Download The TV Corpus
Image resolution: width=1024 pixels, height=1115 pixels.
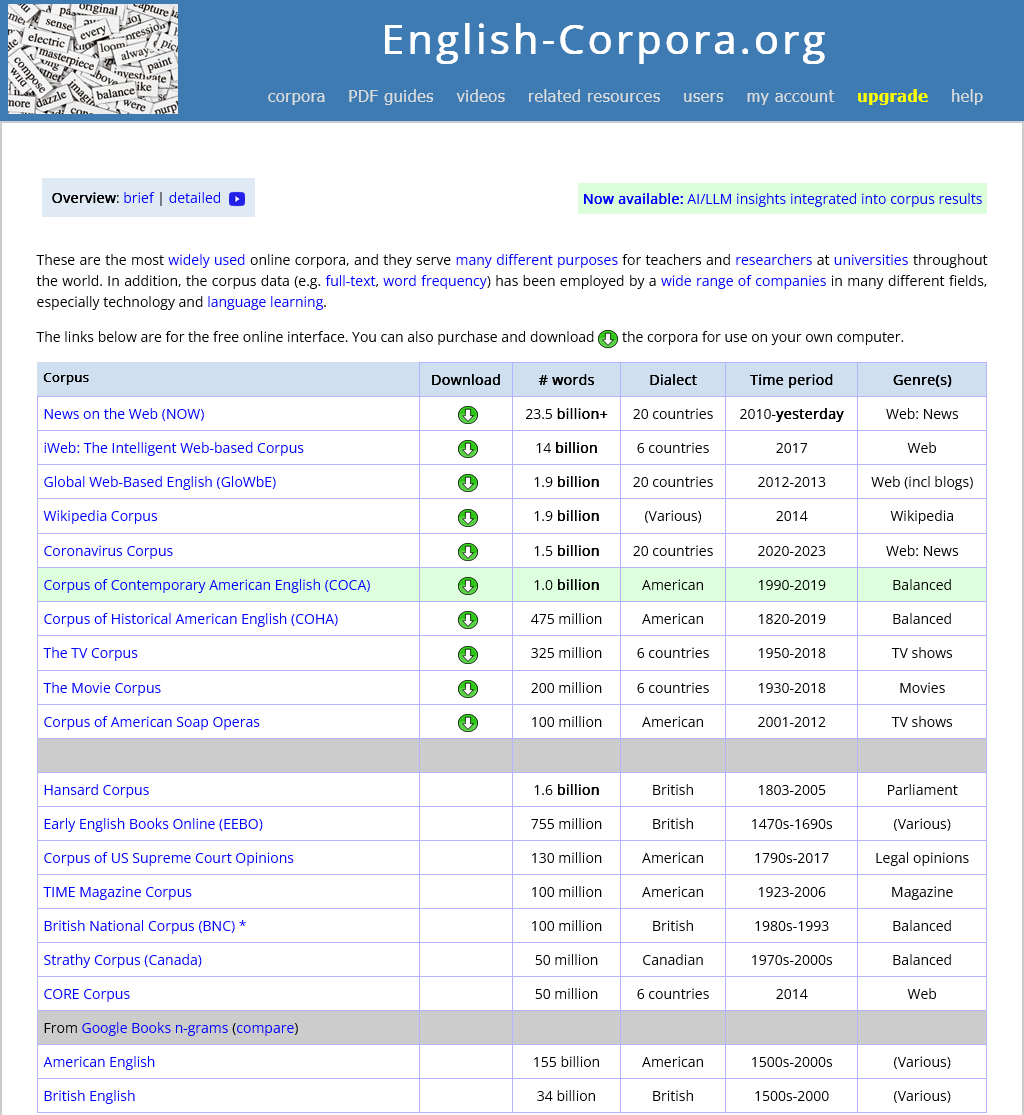coord(467,653)
